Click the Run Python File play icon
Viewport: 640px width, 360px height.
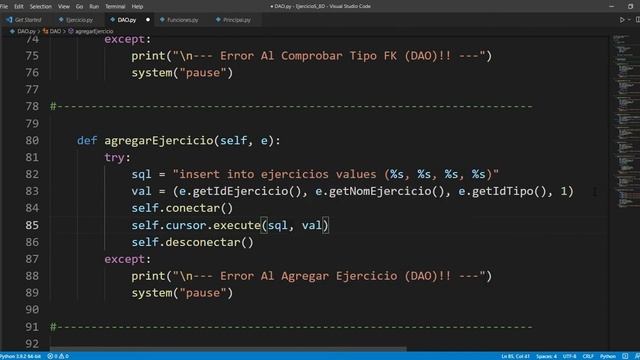[622, 20]
